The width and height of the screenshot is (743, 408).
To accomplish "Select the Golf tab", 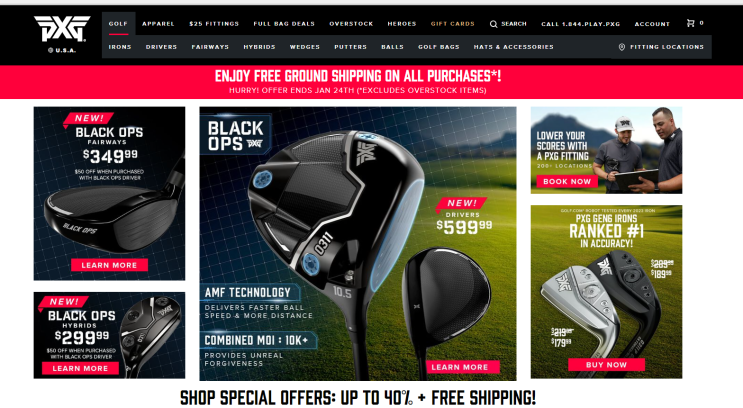I will click(x=118, y=24).
